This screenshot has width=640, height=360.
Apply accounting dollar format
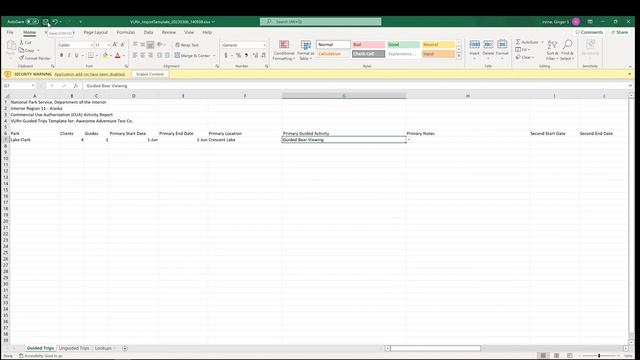[x=226, y=55]
